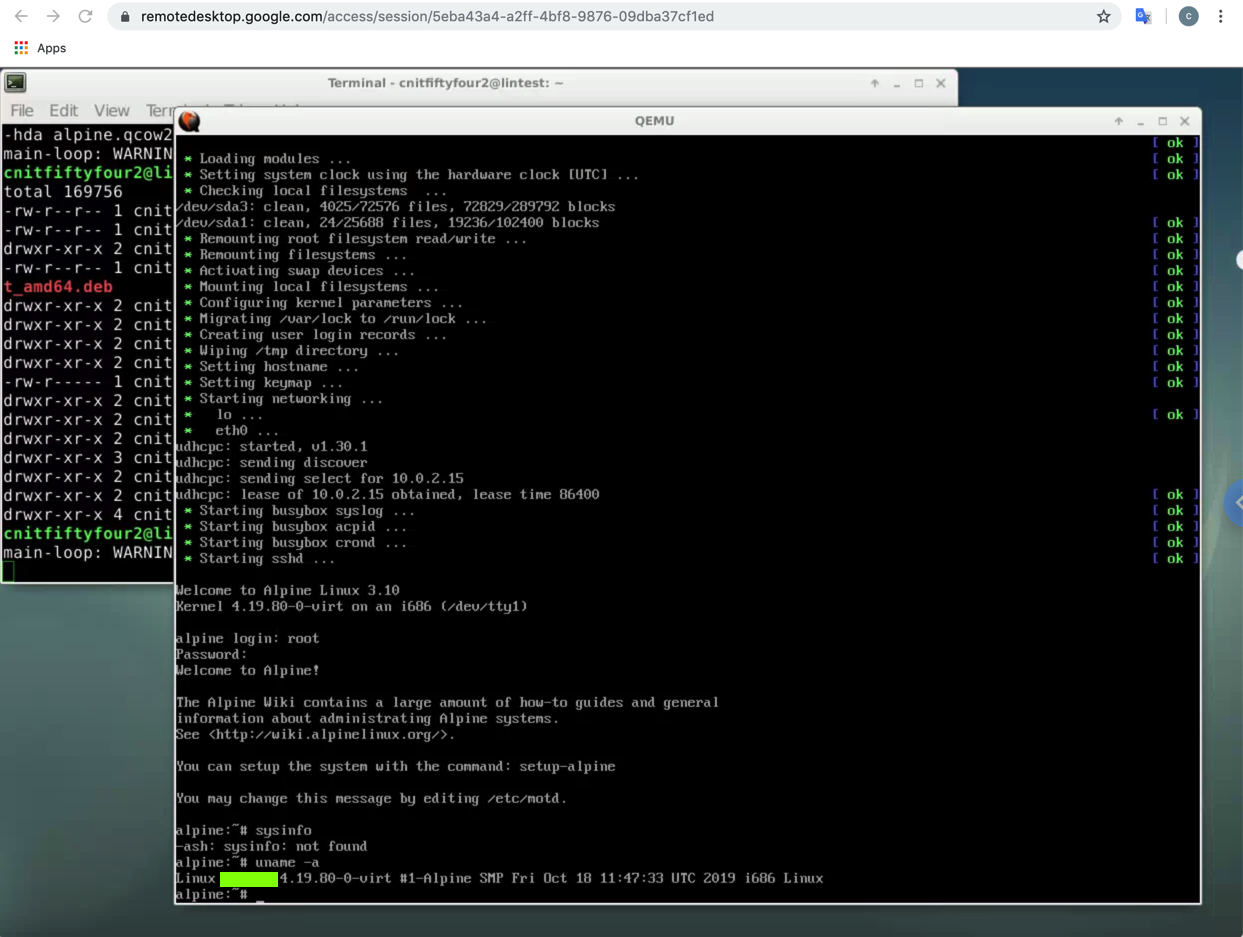
Task: Open the Chrome profile avatar
Action: (x=1188, y=16)
